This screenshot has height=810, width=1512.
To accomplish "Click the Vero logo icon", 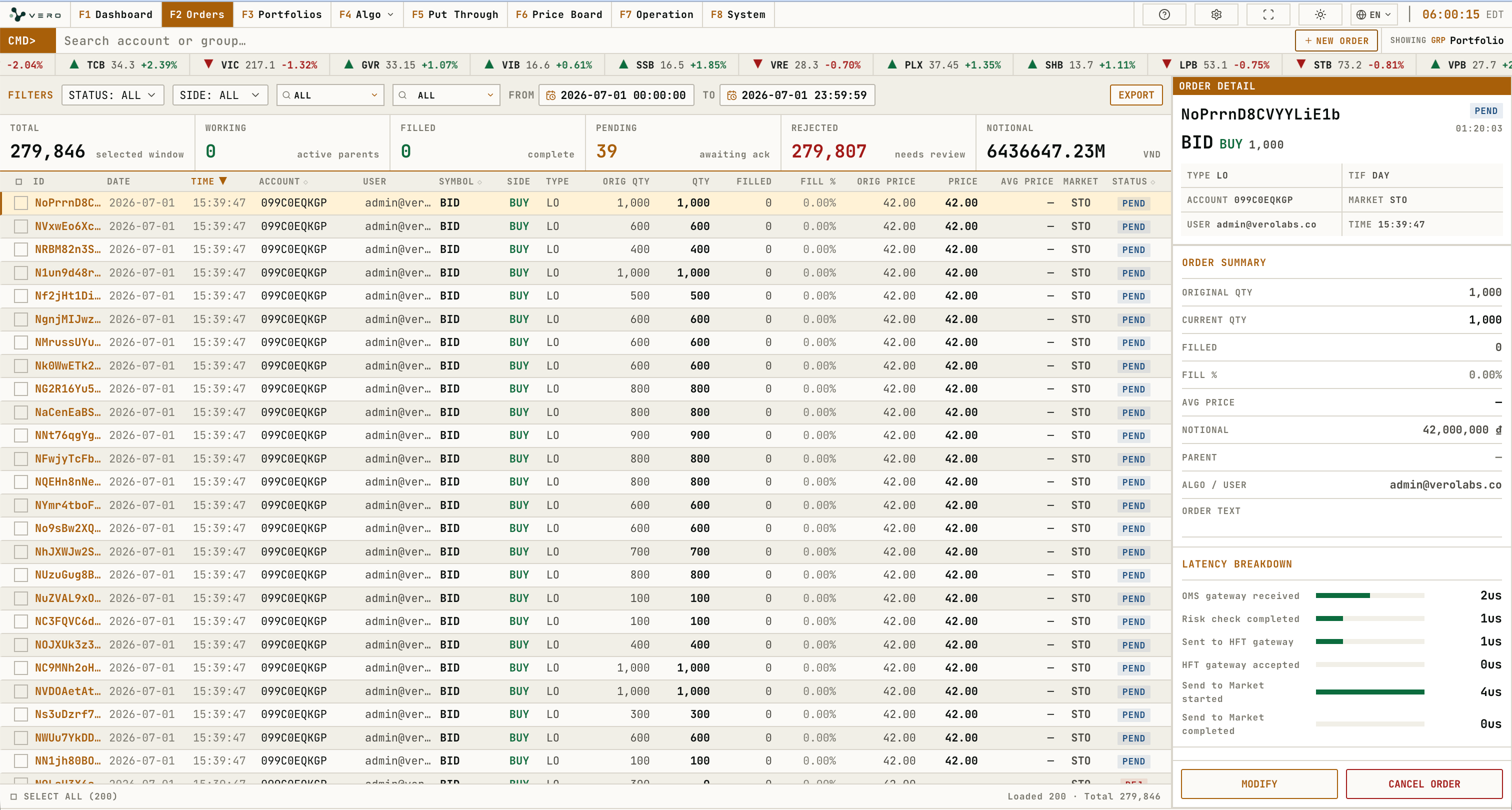I will pos(17,14).
